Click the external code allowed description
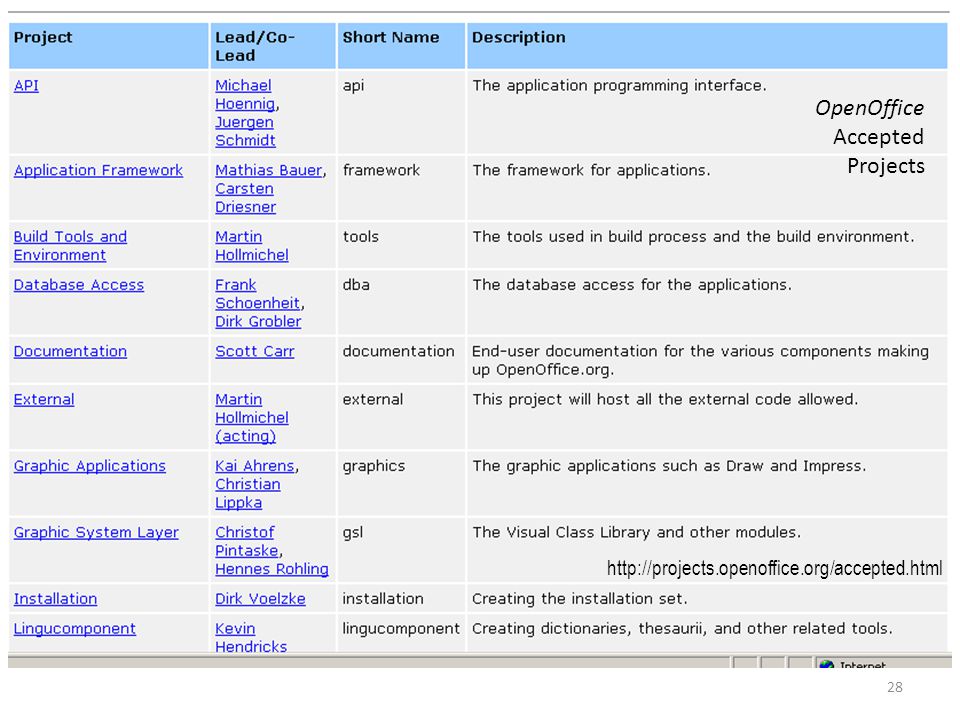960x720 pixels. pos(665,400)
